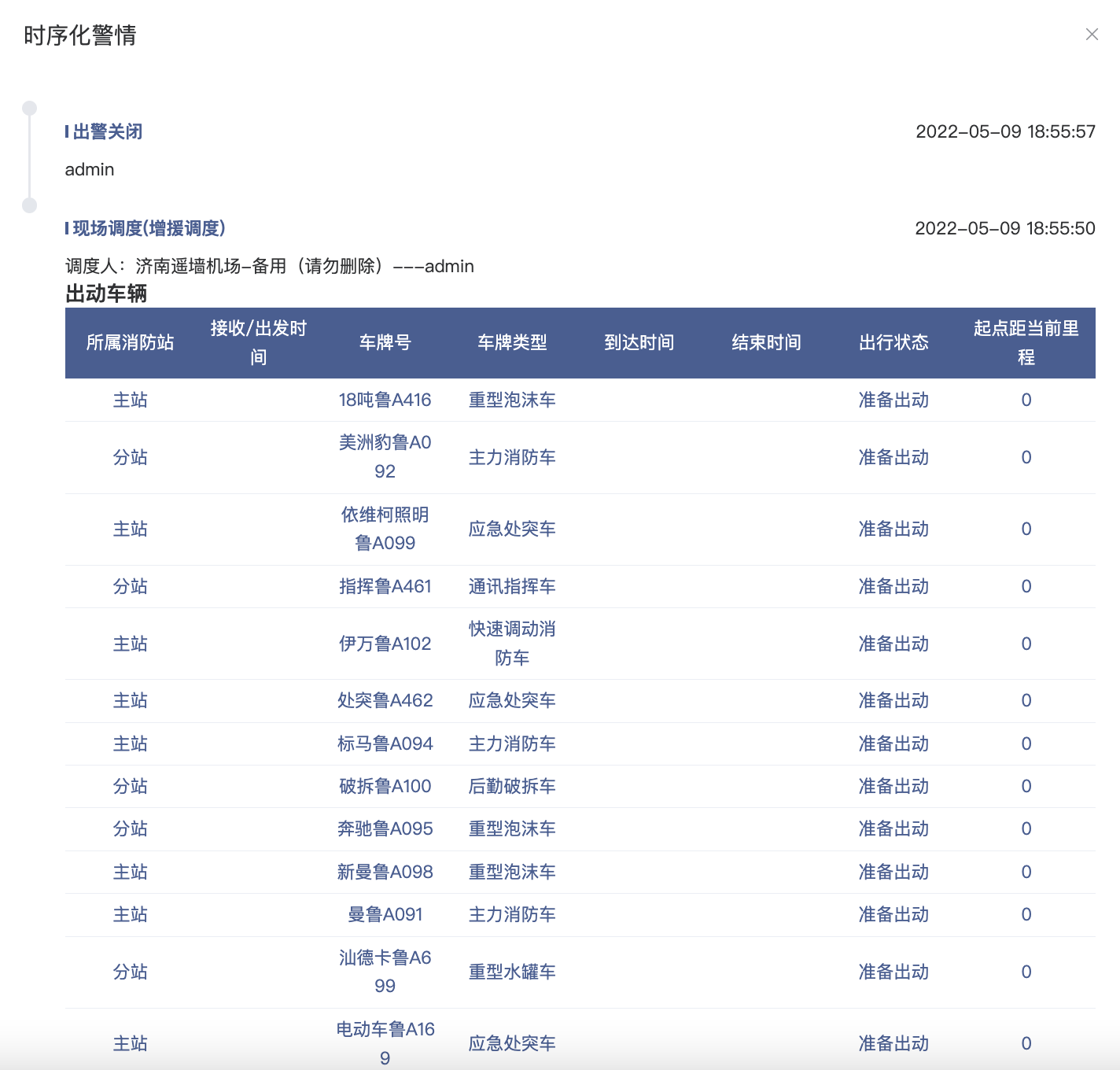Click mileage 0 in the 依维柯照明 row
Screen dimensions: 1120x1070
pyautogui.click(x=1026, y=529)
